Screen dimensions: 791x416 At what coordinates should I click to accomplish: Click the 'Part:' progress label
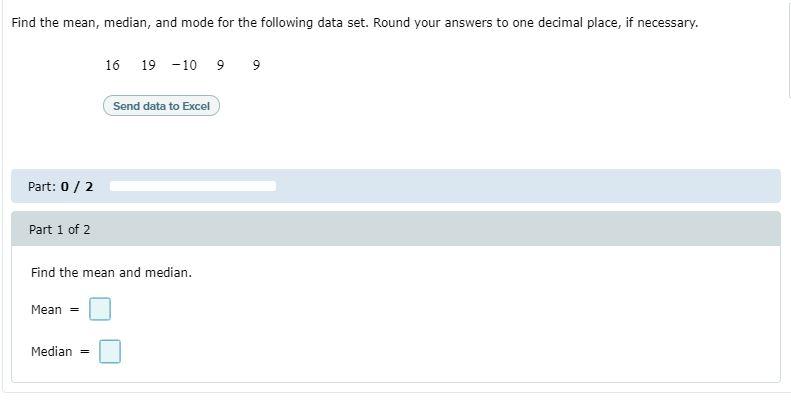(x=42, y=187)
